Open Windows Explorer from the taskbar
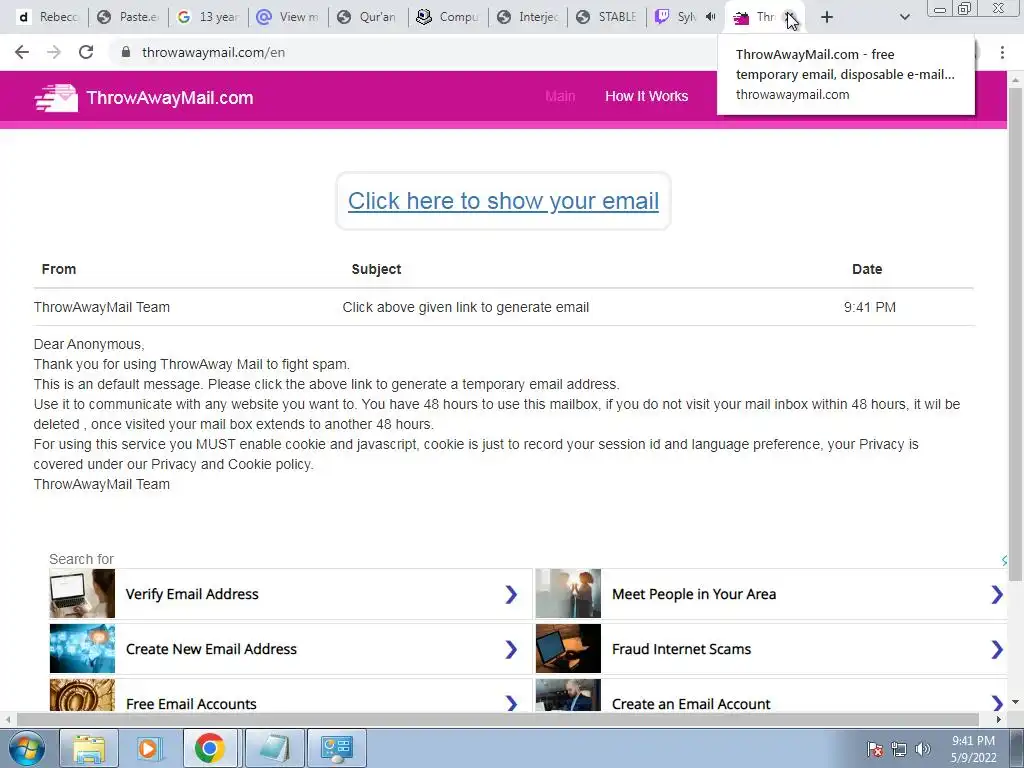This screenshot has width=1024, height=768. coord(89,748)
